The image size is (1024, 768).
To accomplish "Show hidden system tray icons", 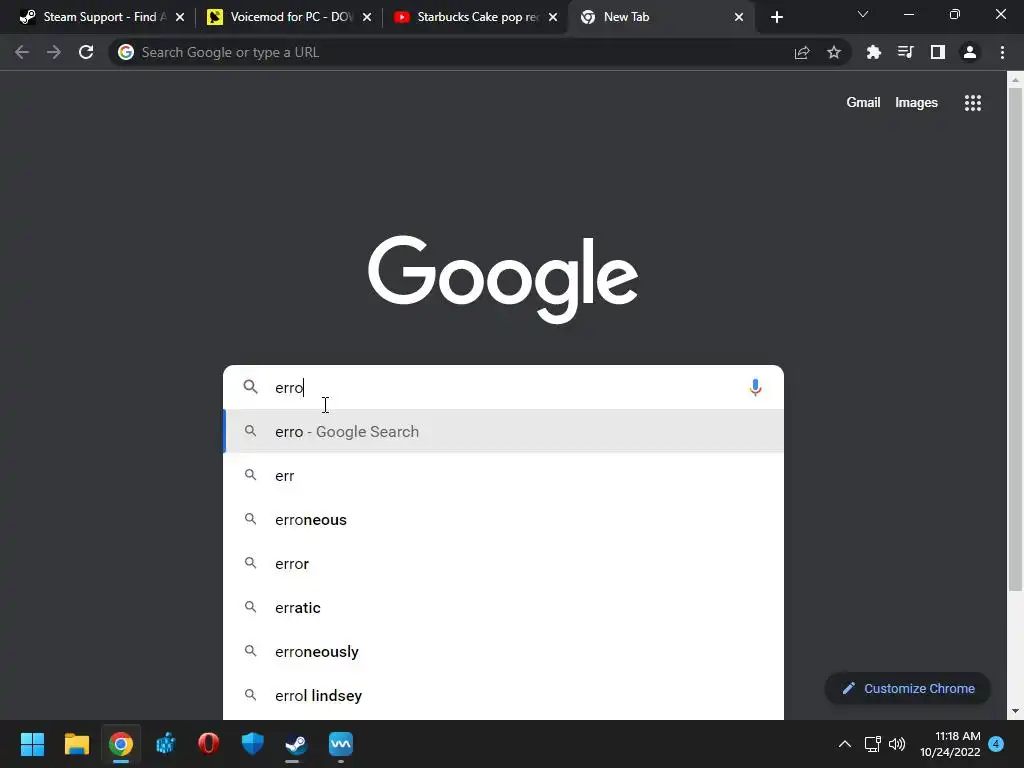I will tap(844, 744).
